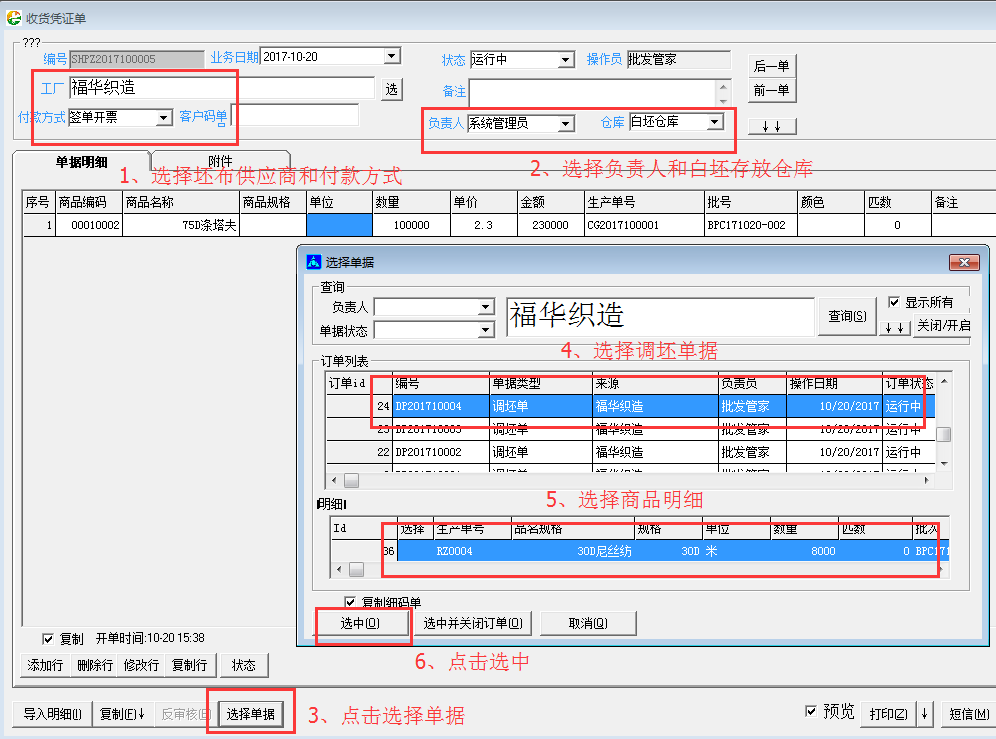Open the 负责人 dropdown showing 系统管理员
Screen dimensions: 996x739
coord(565,123)
